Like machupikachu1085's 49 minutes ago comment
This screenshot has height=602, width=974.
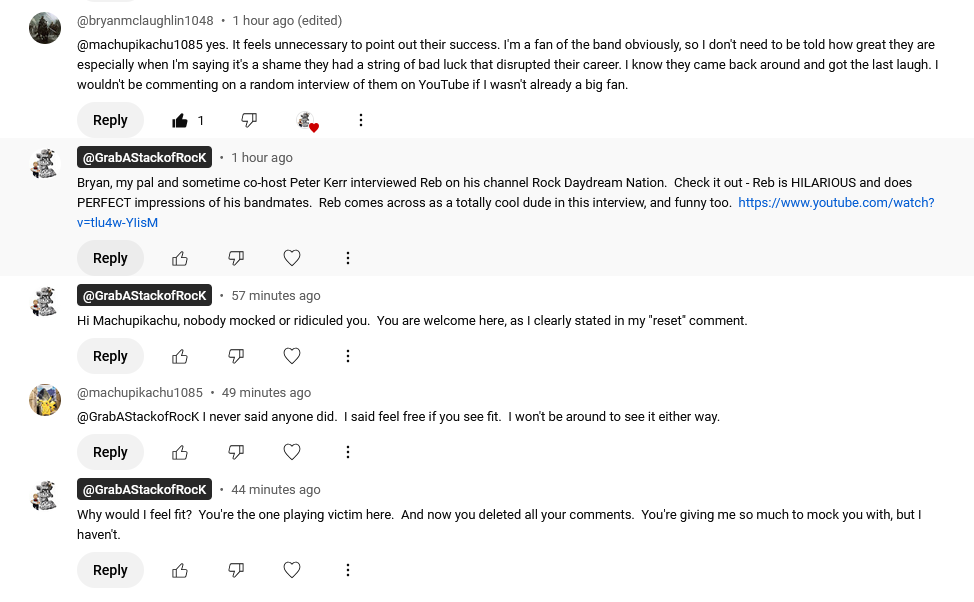tap(180, 452)
